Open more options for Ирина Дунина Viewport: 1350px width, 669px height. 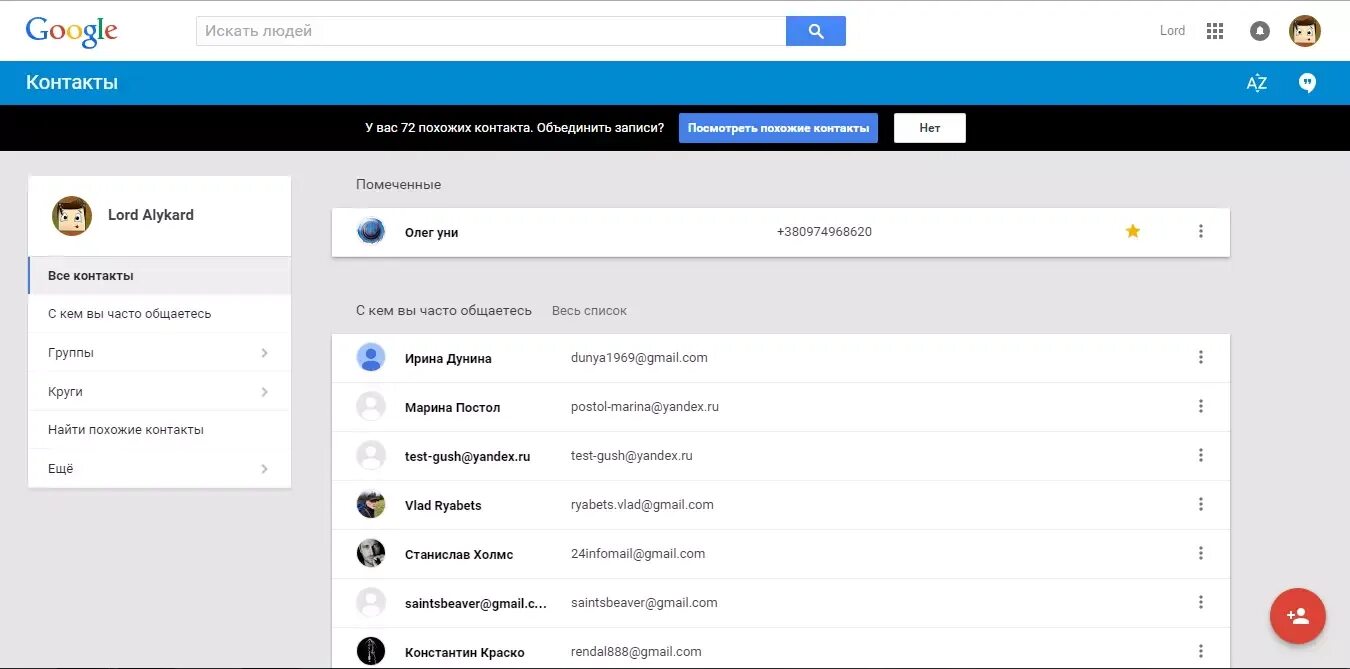coord(1201,357)
